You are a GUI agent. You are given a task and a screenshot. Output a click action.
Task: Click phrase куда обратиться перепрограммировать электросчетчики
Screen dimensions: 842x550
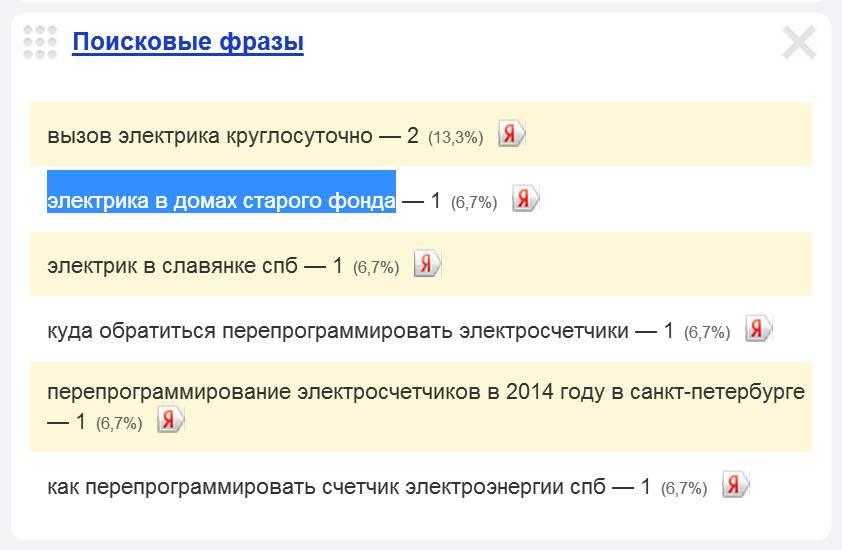[x=338, y=331]
